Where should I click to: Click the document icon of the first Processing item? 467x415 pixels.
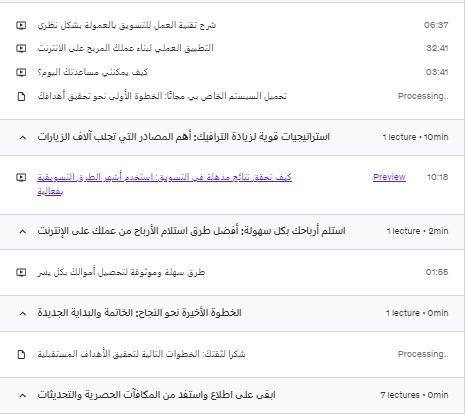click(x=21, y=96)
